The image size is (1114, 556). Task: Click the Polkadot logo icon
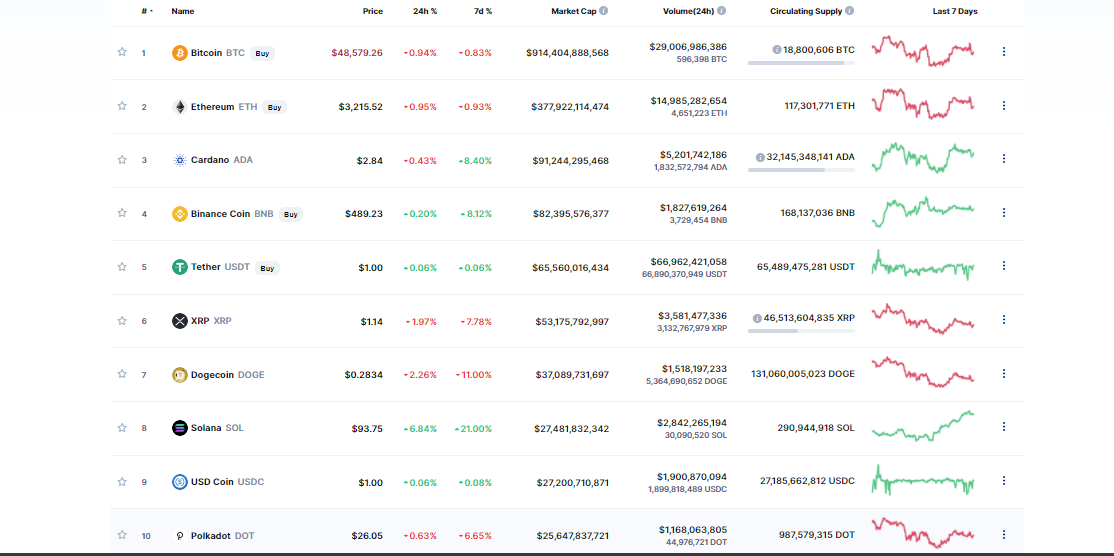pos(180,536)
